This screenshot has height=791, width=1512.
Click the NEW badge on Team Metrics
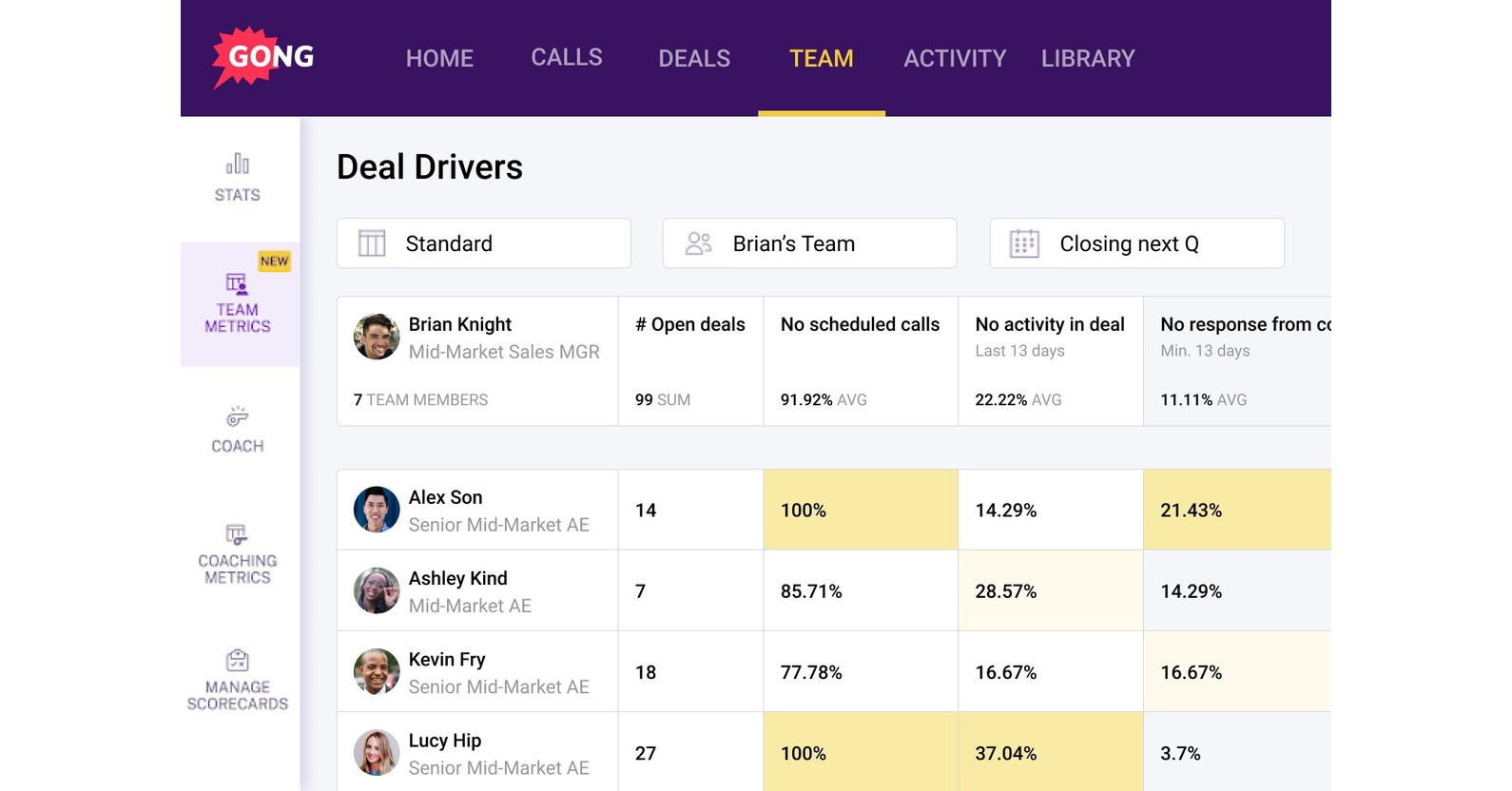coord(275,261)
